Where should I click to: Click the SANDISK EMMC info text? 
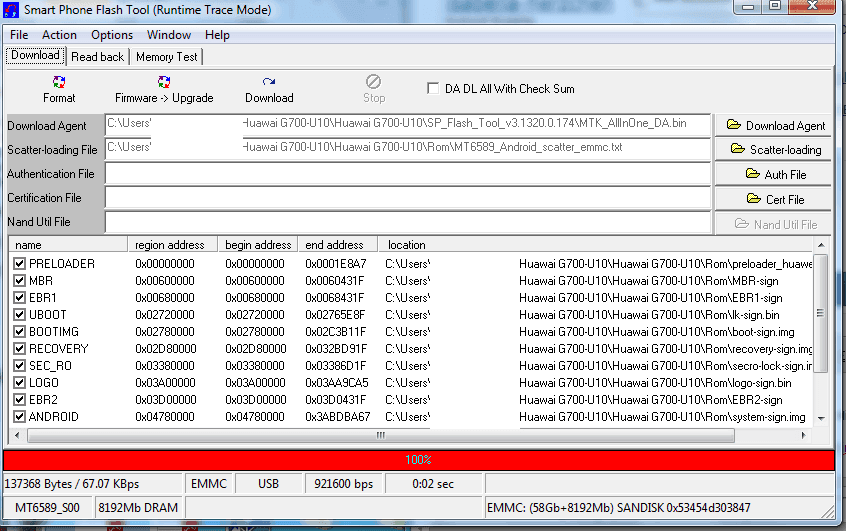[x=618, y=508]
